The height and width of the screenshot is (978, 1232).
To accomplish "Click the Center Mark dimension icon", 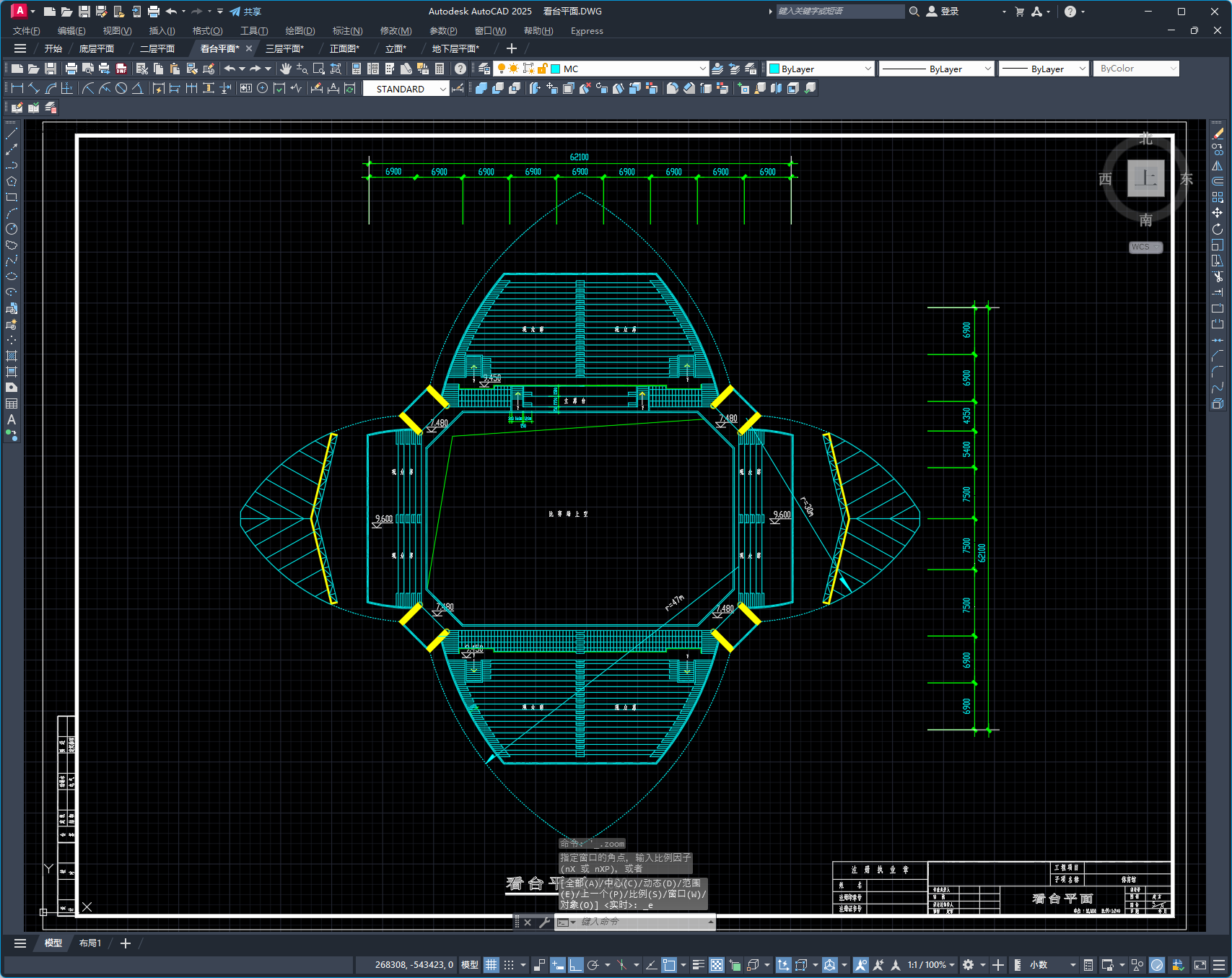I will (x=263, y=88).
